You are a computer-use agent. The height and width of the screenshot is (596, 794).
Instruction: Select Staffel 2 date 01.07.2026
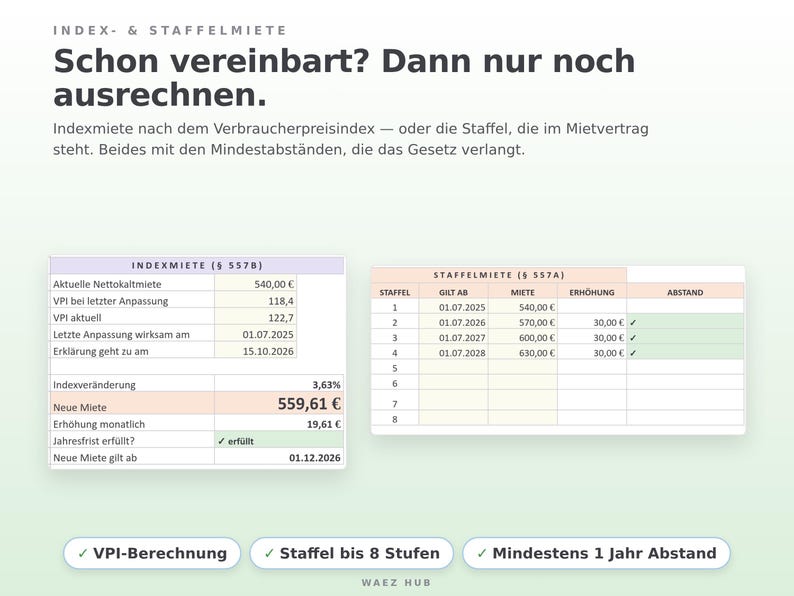pyautogui.click(x=454, y=322)
